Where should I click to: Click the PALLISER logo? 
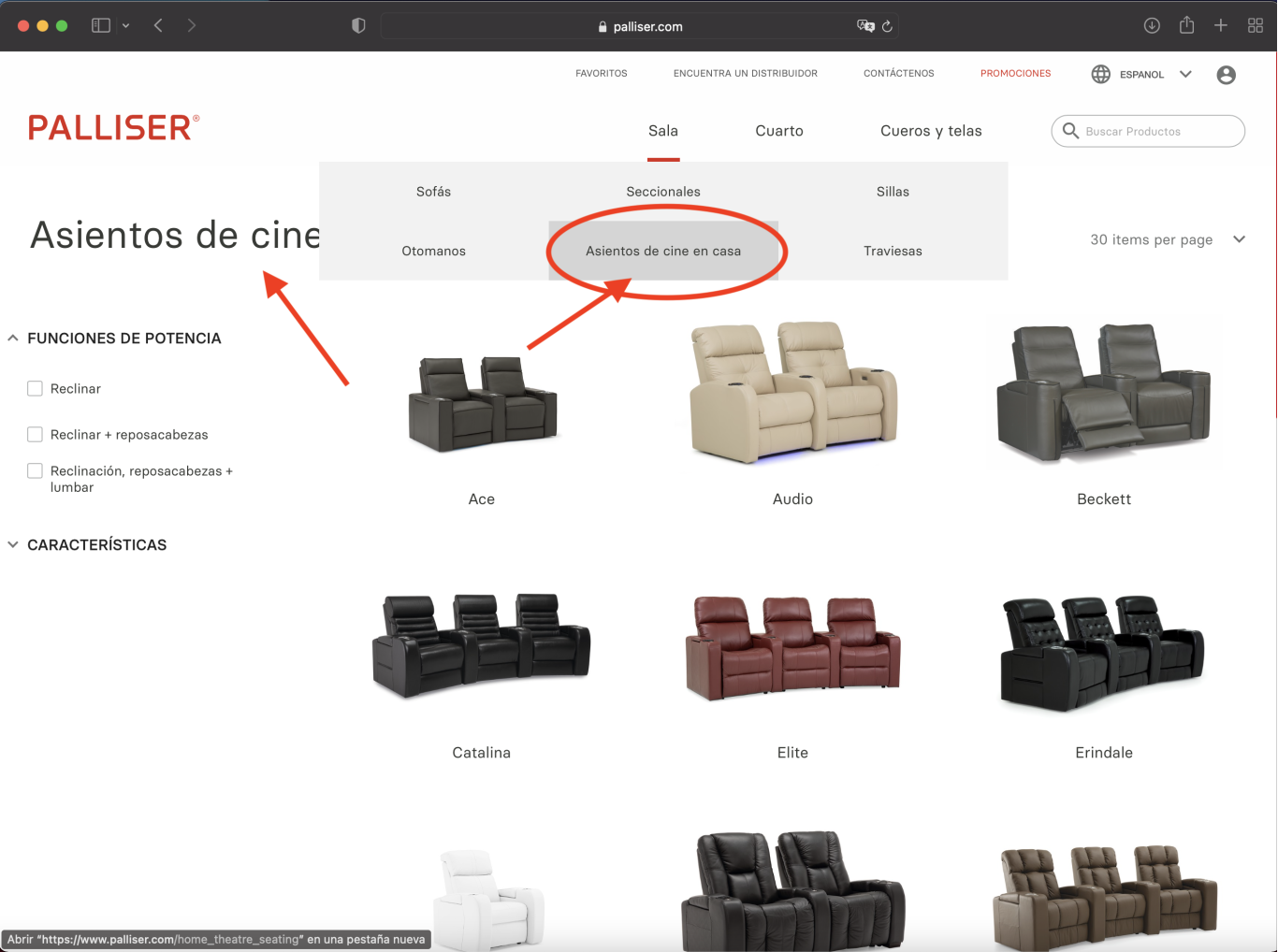tap(114, 127)
